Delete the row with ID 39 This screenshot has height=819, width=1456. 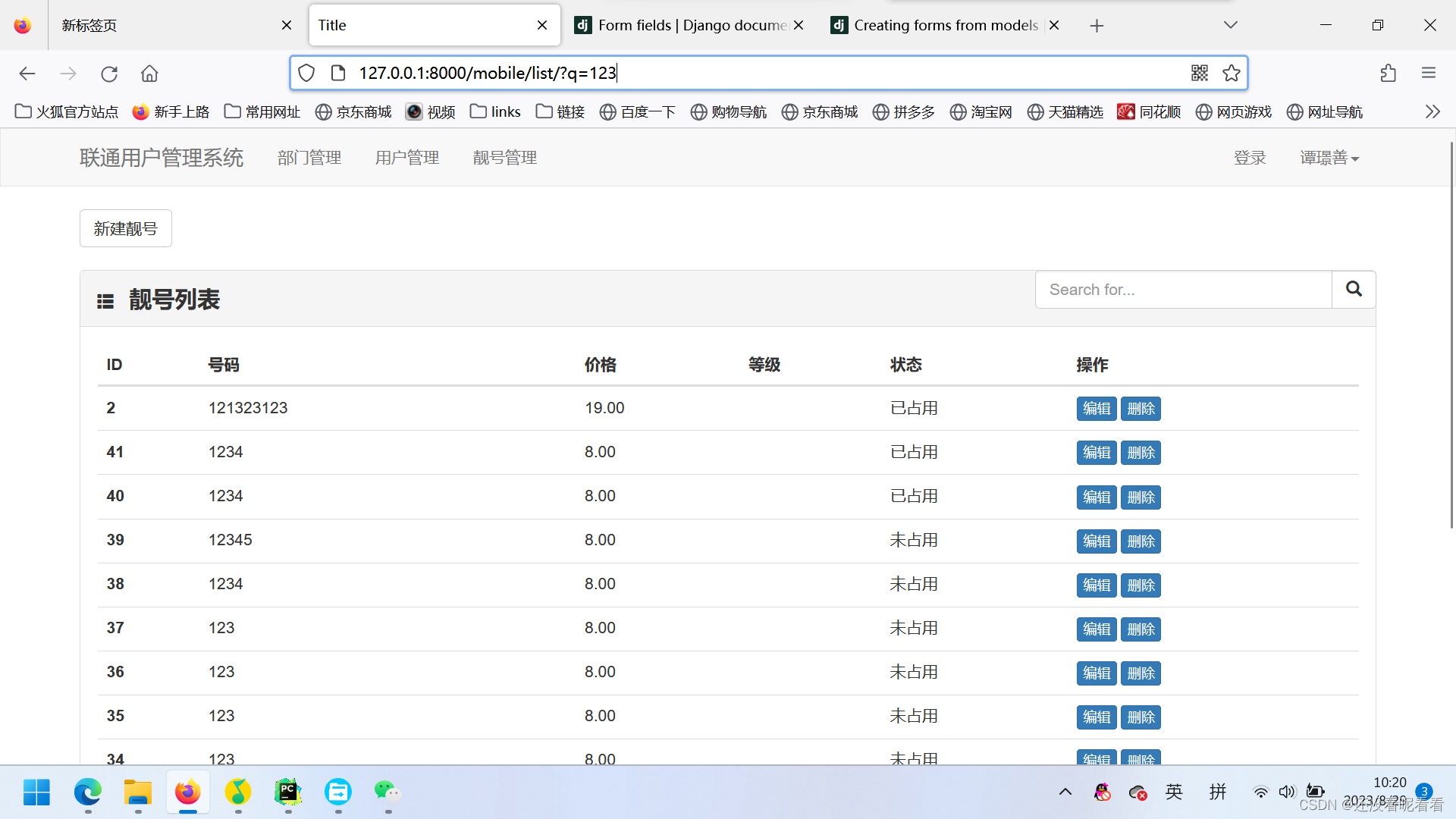1141,541
